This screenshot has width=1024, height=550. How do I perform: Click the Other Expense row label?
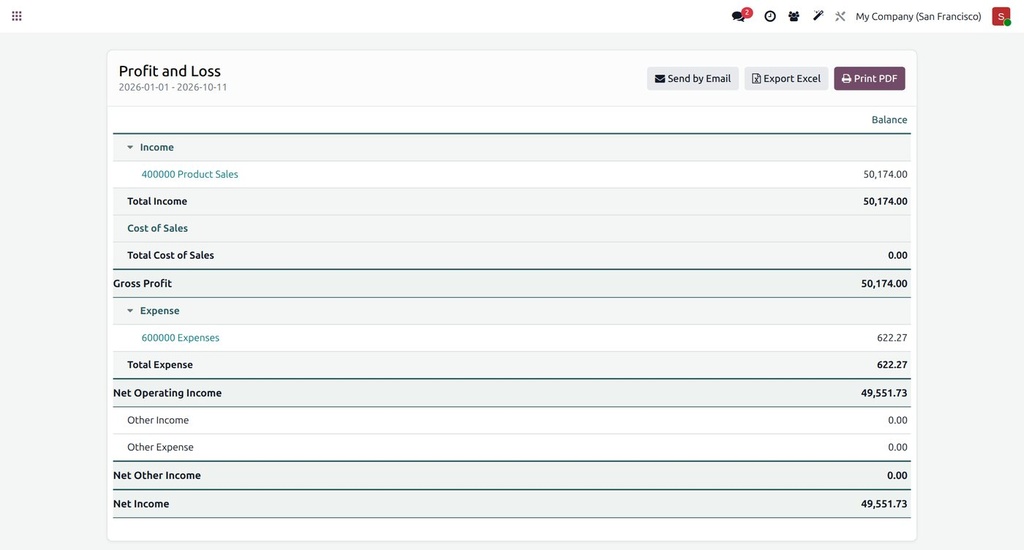(x=160, y=447)
